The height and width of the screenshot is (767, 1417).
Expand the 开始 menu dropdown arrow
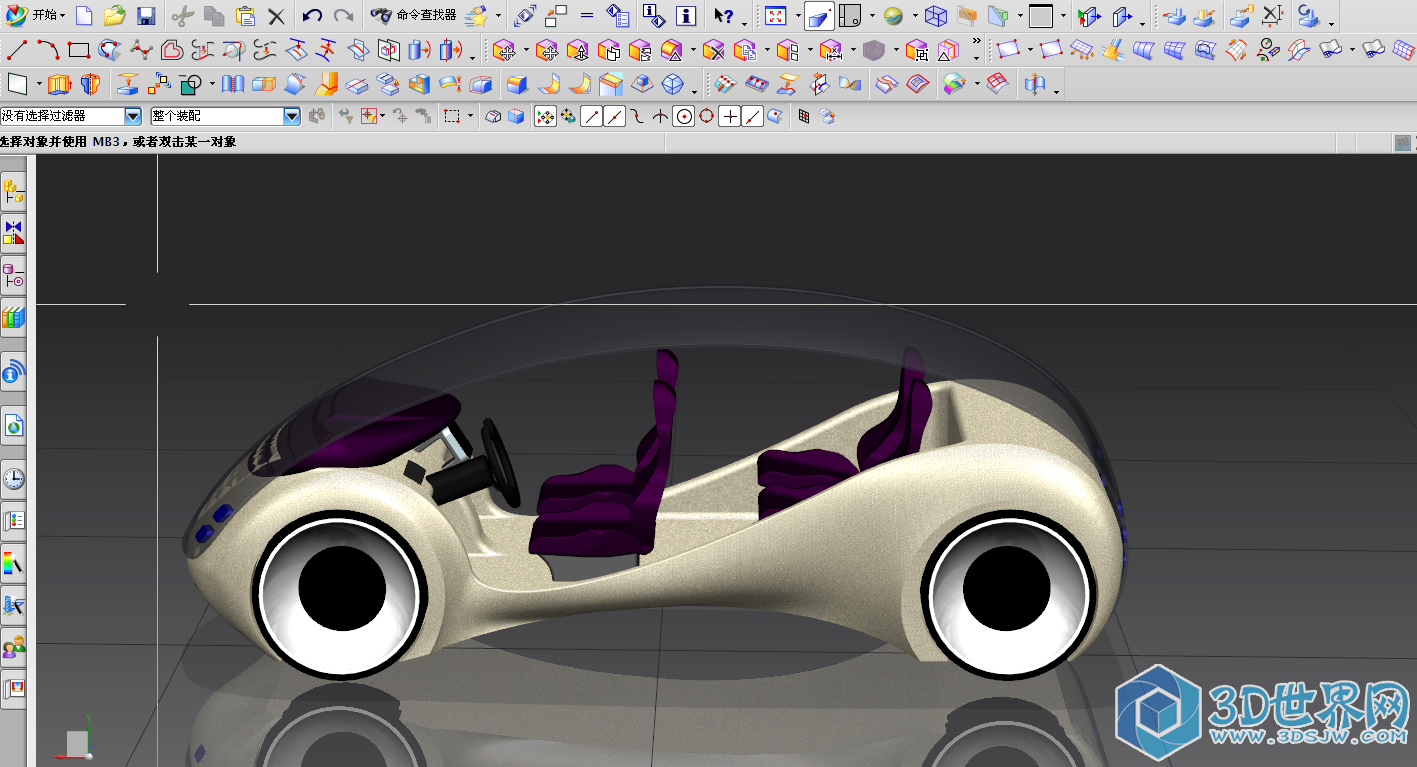point(63,16)
